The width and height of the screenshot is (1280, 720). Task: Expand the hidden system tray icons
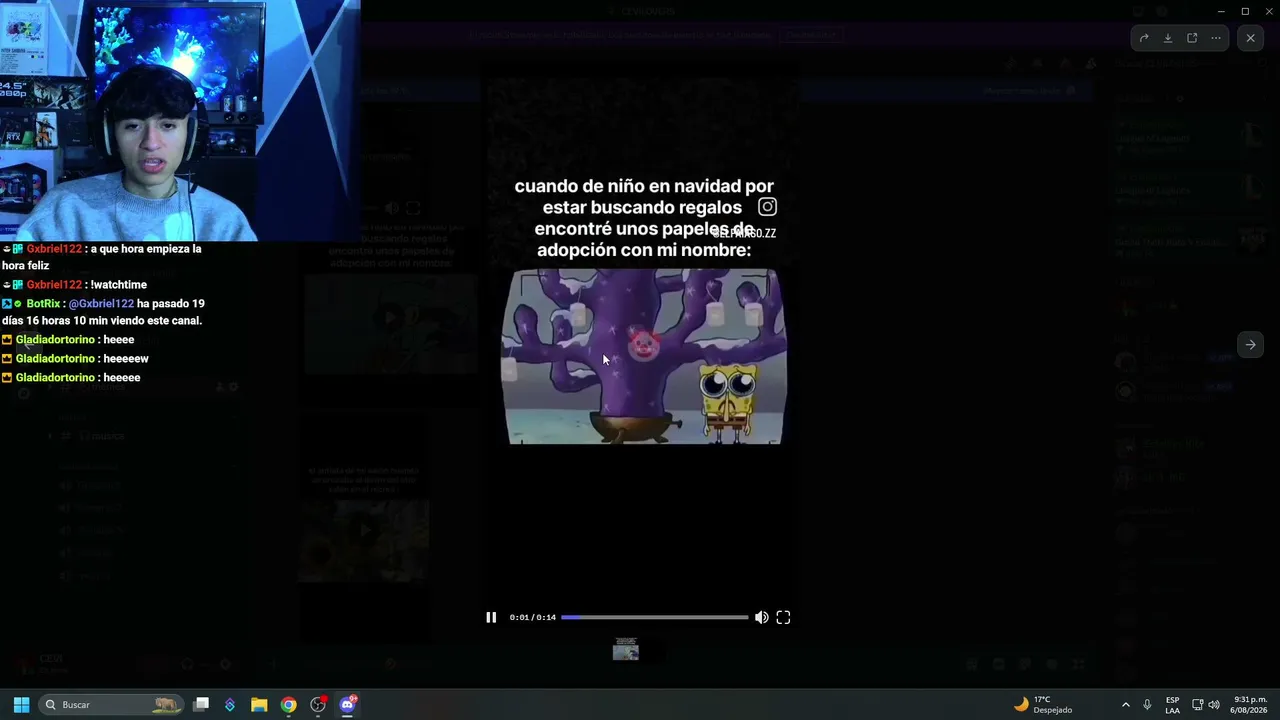click(x=1125, y=705)
